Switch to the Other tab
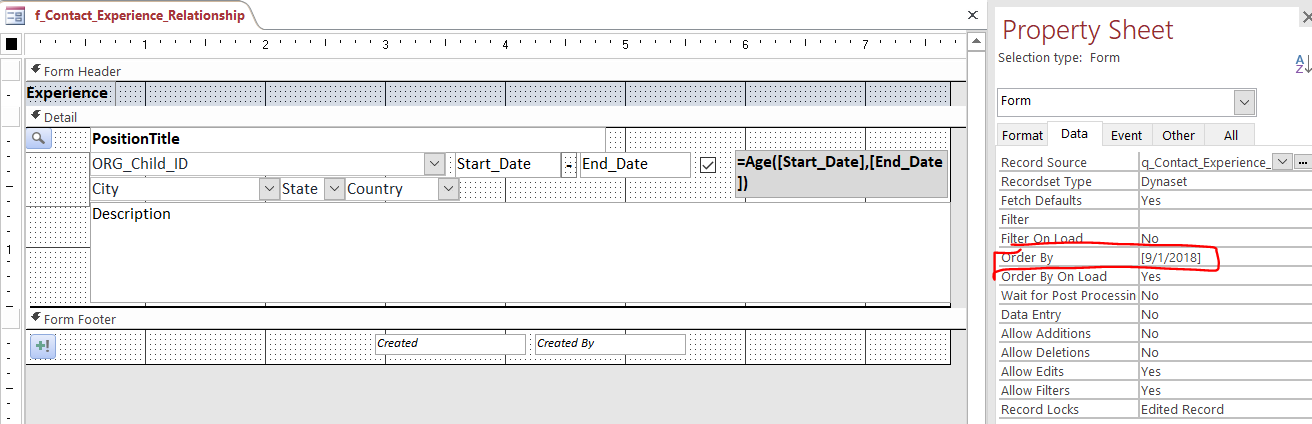 (x=1178, y=134)
